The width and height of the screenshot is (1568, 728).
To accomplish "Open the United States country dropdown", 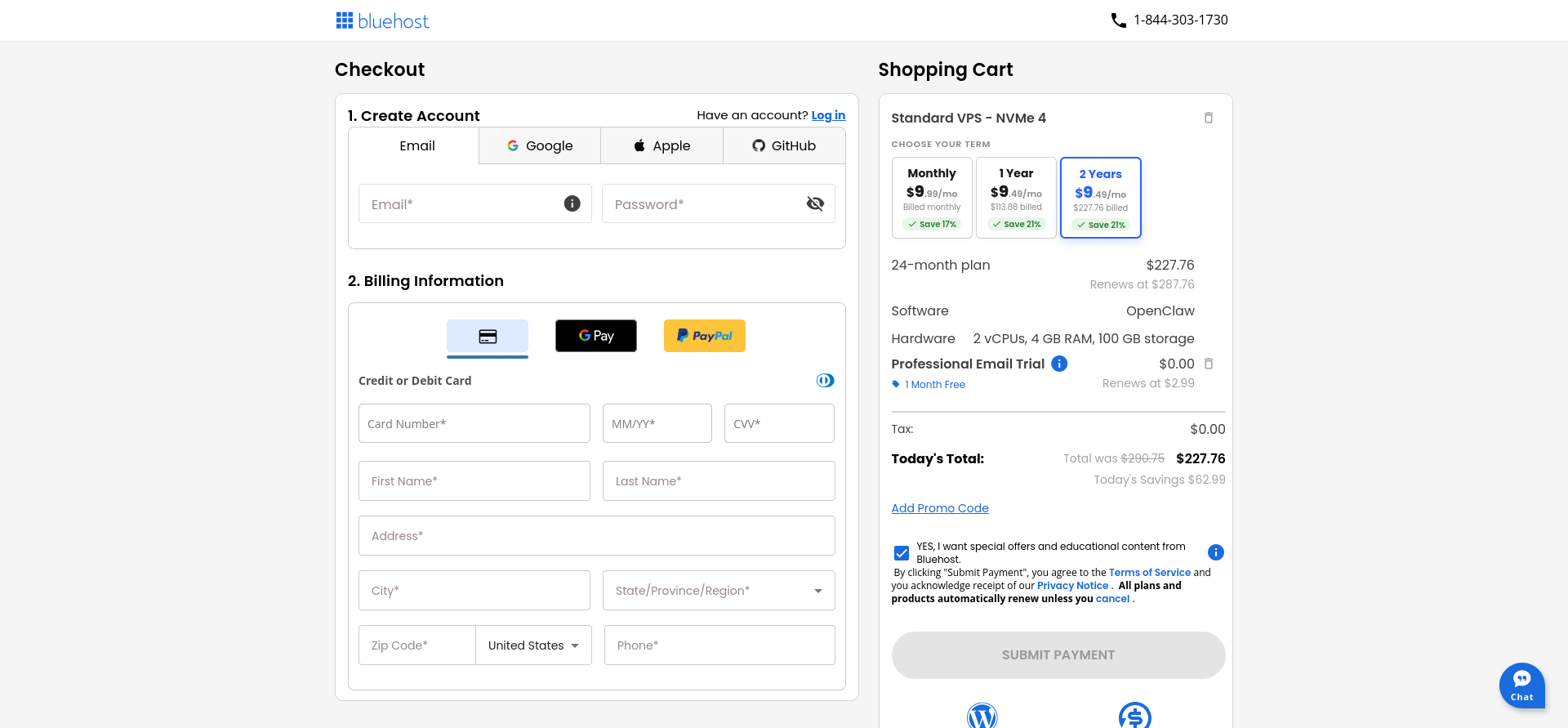I will pos(534,645).
